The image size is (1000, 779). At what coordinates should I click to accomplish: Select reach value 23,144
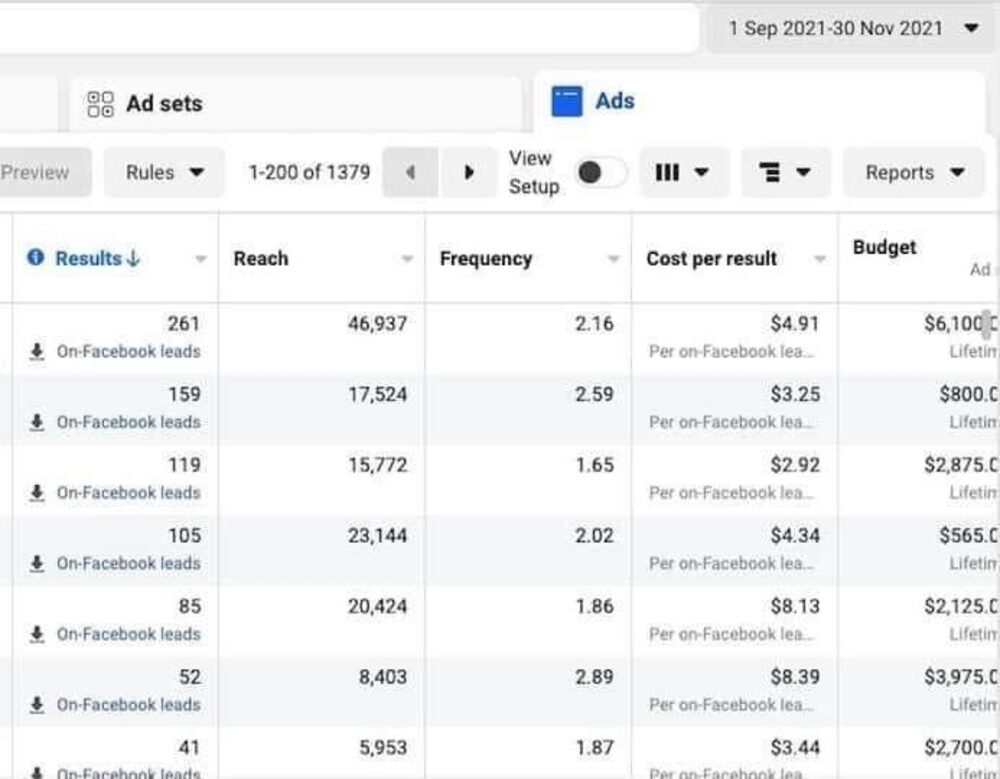[378, 535]
